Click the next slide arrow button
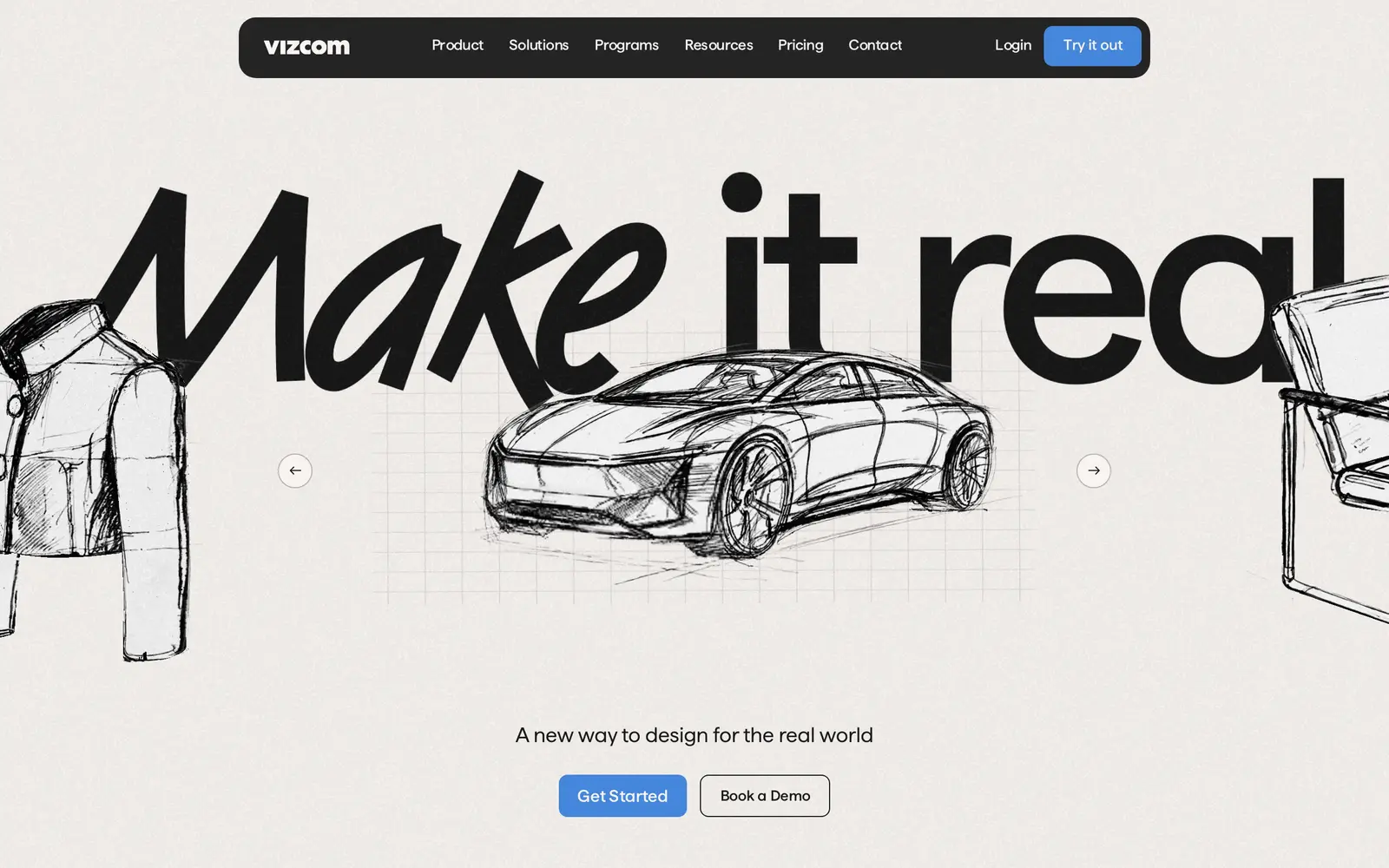This screenshot has height=868, width=1389. (1094, 470)
